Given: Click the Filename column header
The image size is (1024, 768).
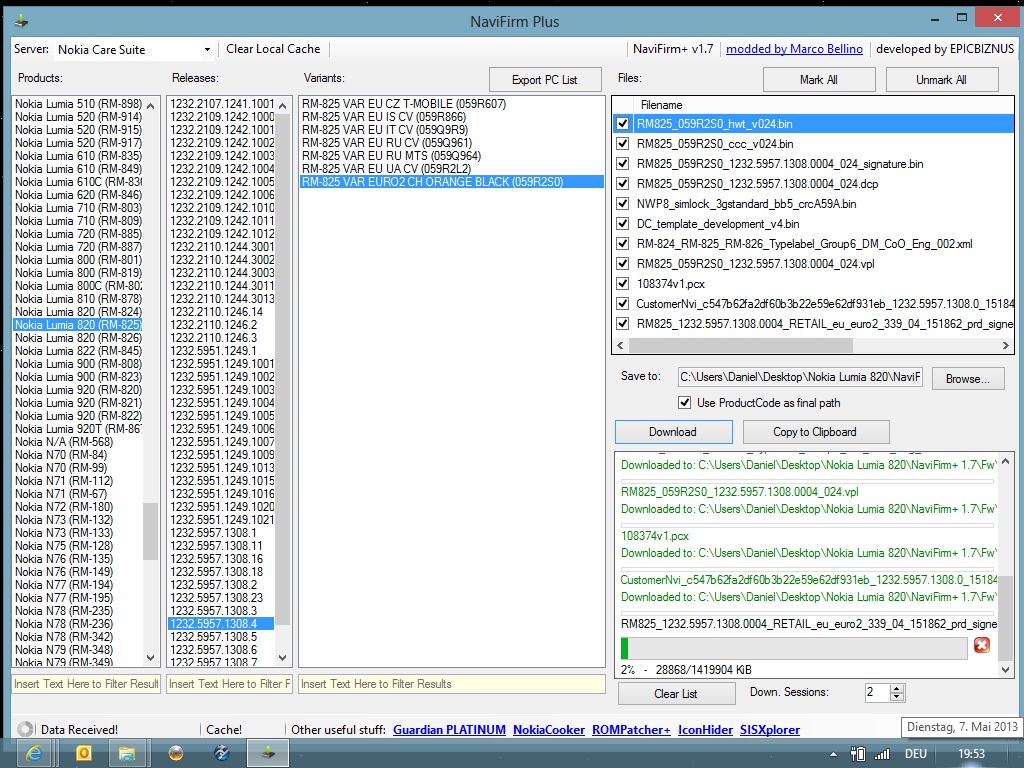Looking at the screenshot, I should point(661,105).
